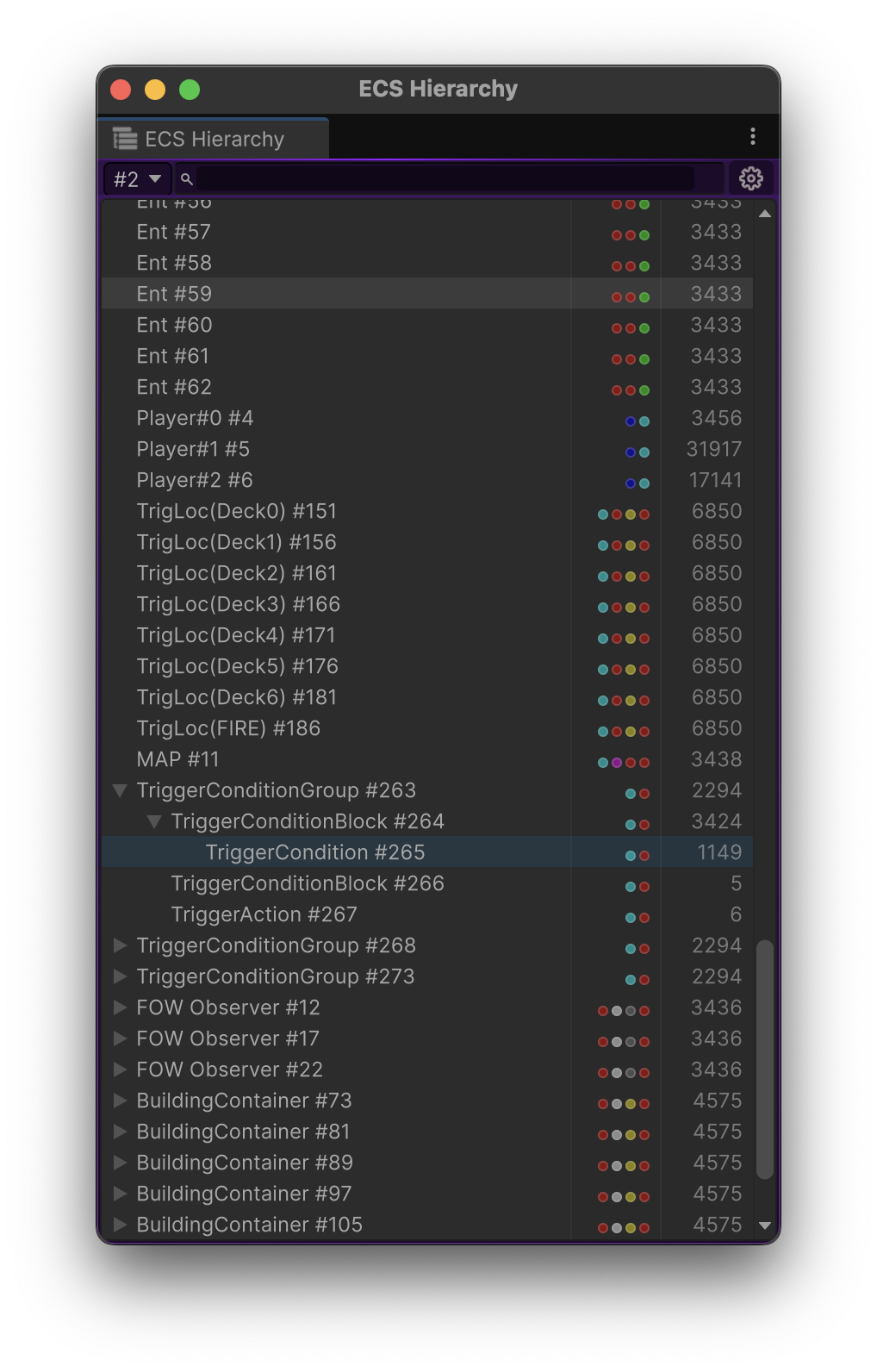Expand BuildingContainer #73
877x1372 pixels.
(121, 1101)
